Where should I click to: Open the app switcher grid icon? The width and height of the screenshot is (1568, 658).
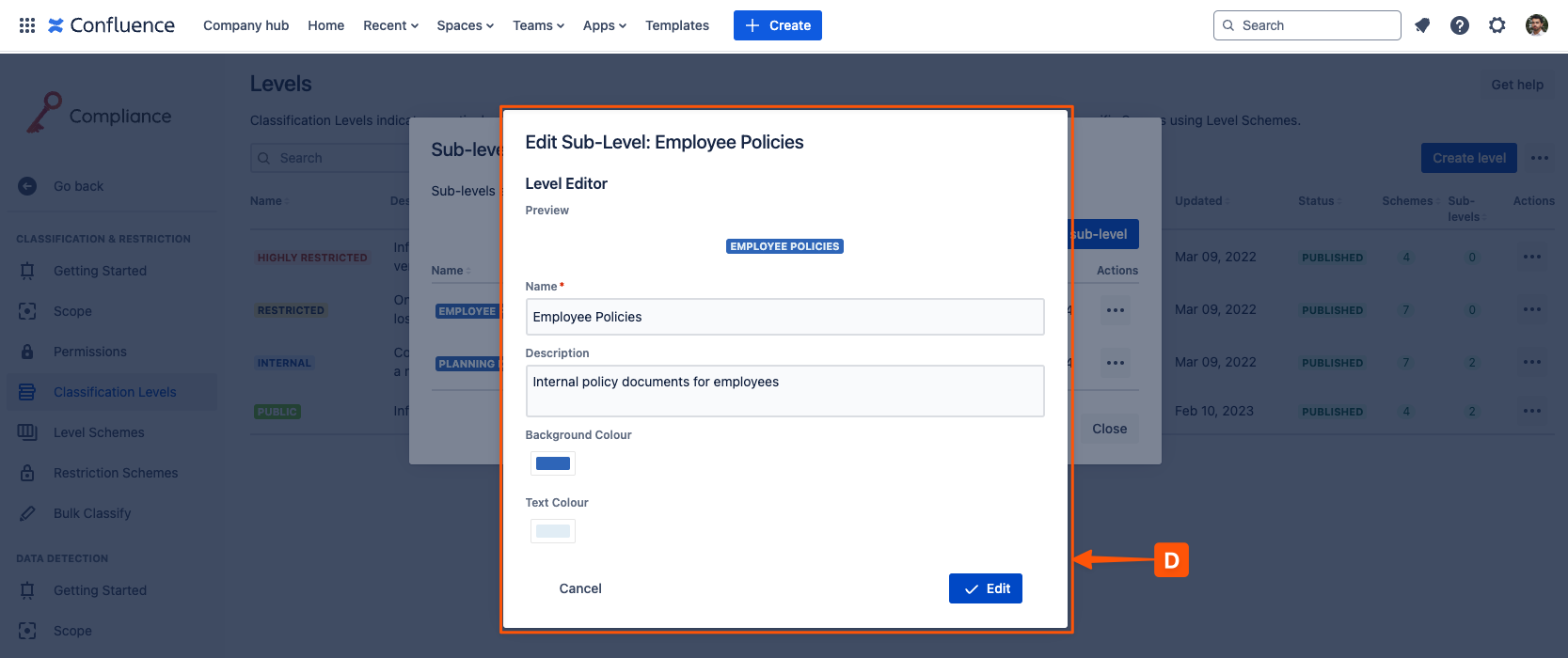point(27,25)
